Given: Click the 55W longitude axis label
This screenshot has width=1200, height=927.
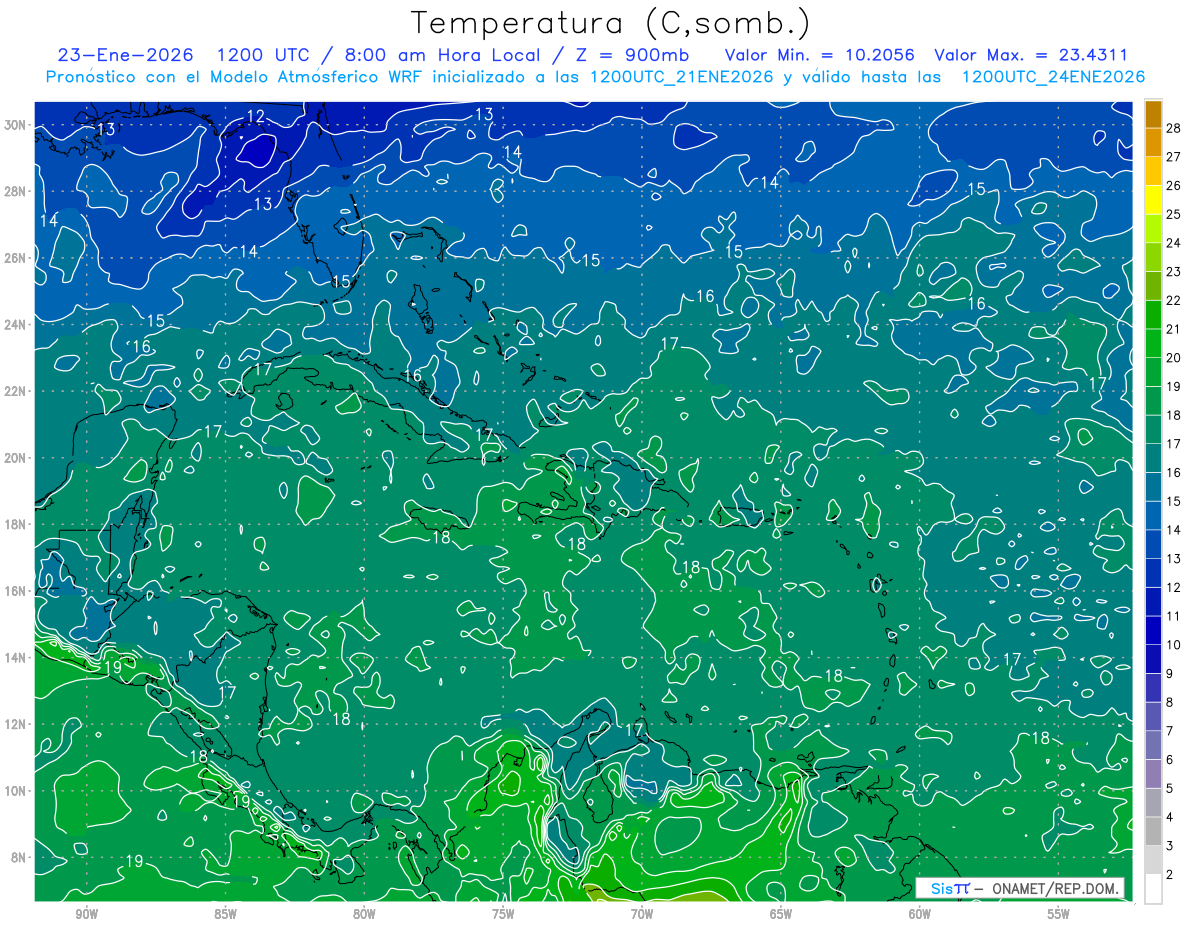Looking at the screenshot, I should click(x=1059, y=914).
